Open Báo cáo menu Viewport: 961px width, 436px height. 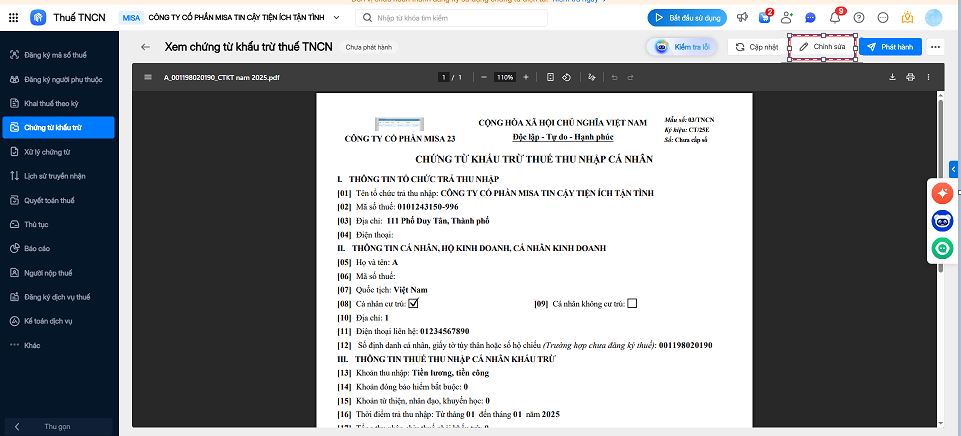58,248
